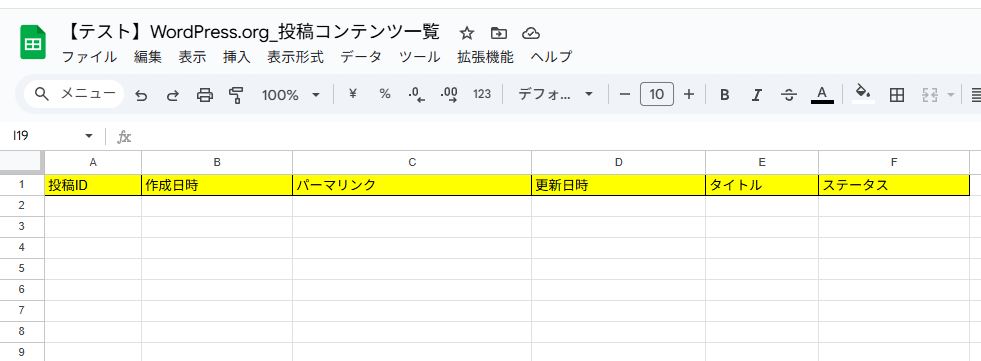The image size is (981, 361).
Task: Increase font size with the plus button
Action: pyautogui.click(x=689, y=94)
